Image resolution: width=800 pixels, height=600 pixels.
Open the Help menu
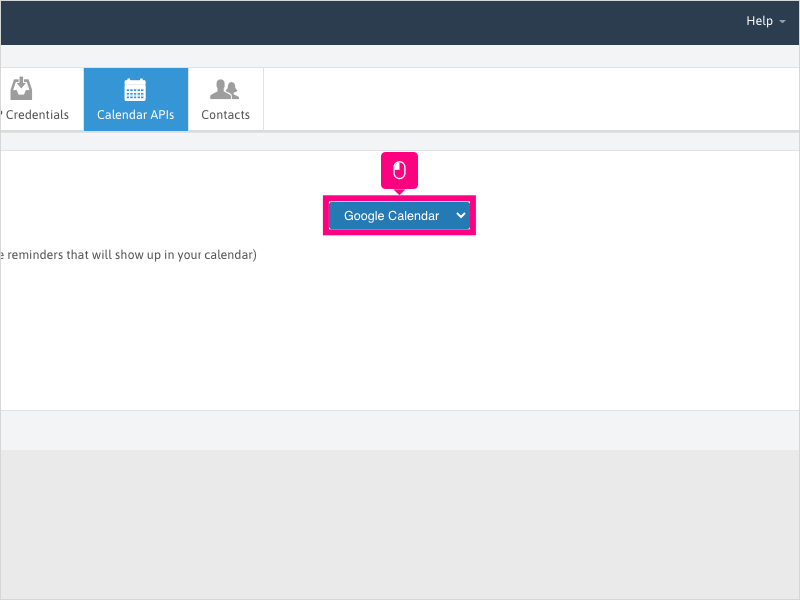tap(765, 21)
